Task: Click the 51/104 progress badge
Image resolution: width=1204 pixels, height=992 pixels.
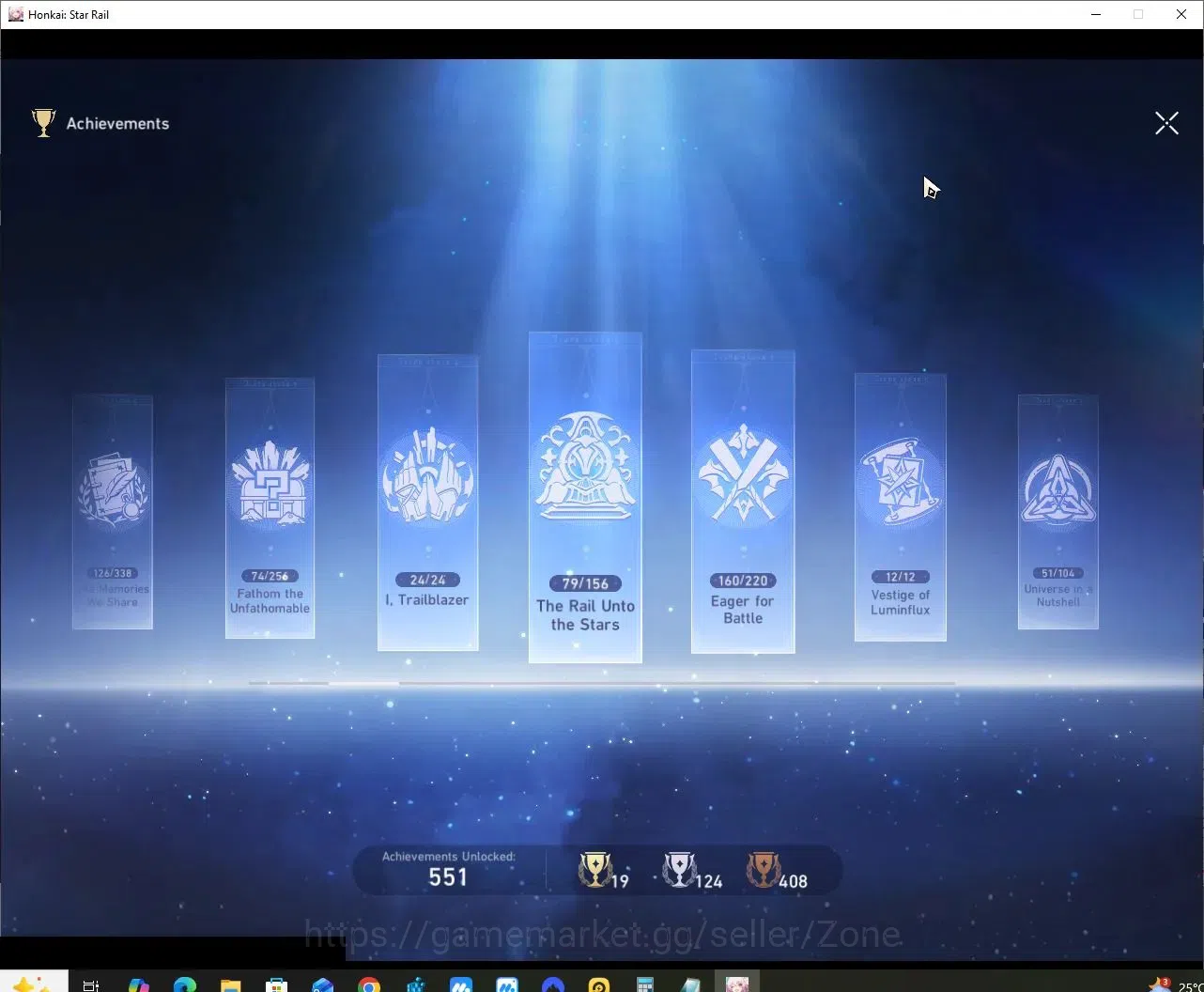Action: (x=1057, y=573)
